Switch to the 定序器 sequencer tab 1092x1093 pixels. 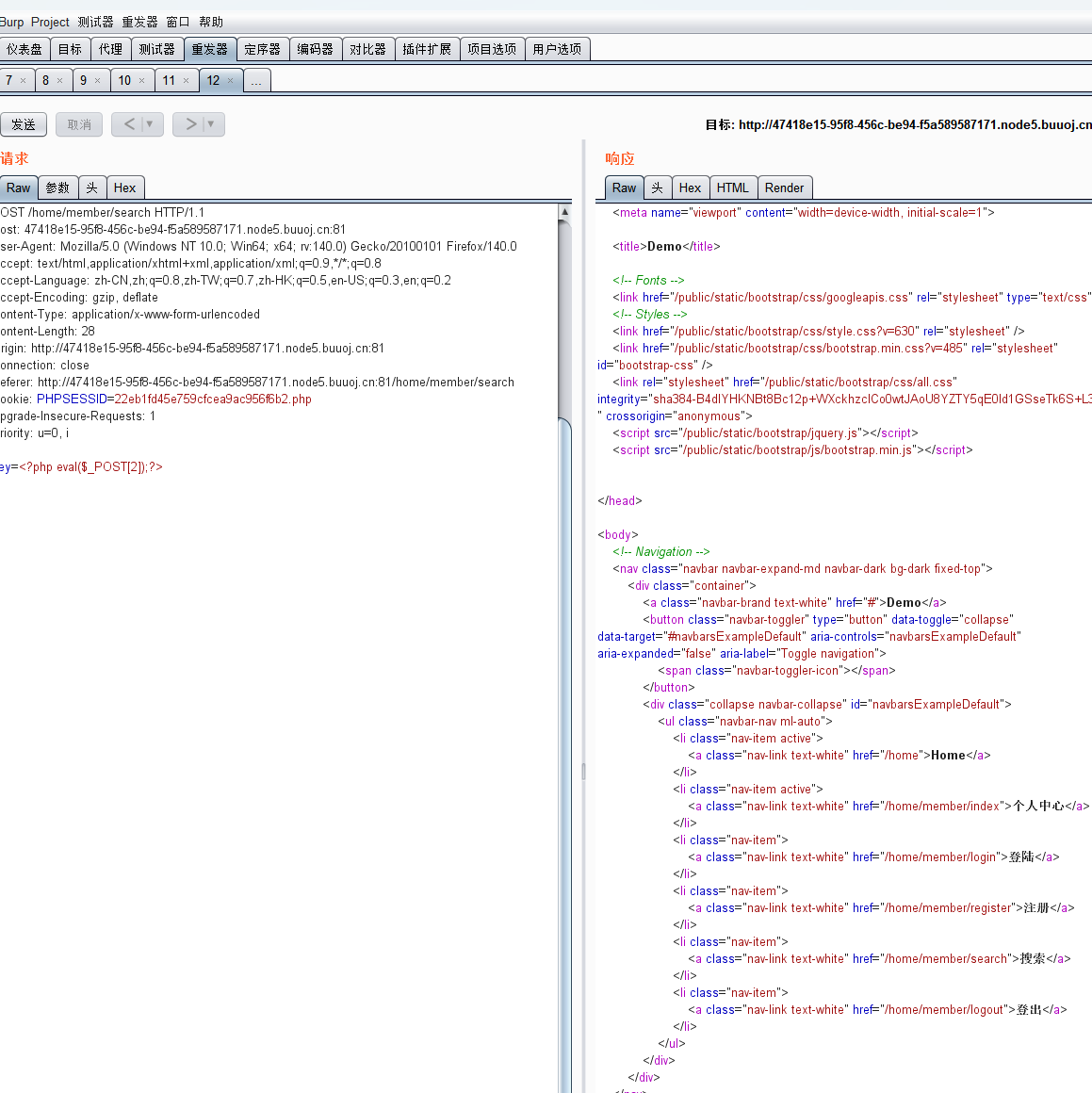[263, 49]
